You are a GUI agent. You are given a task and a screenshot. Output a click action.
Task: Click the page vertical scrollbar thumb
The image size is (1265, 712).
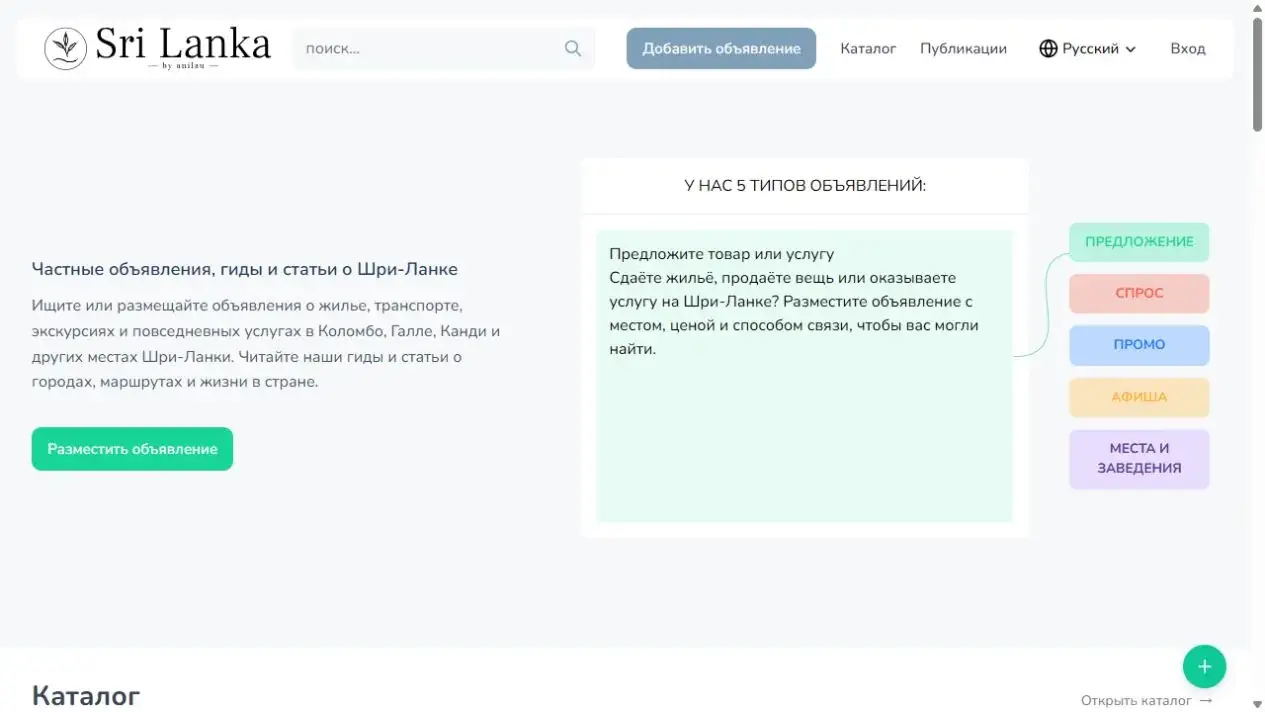click(1257, 73)
